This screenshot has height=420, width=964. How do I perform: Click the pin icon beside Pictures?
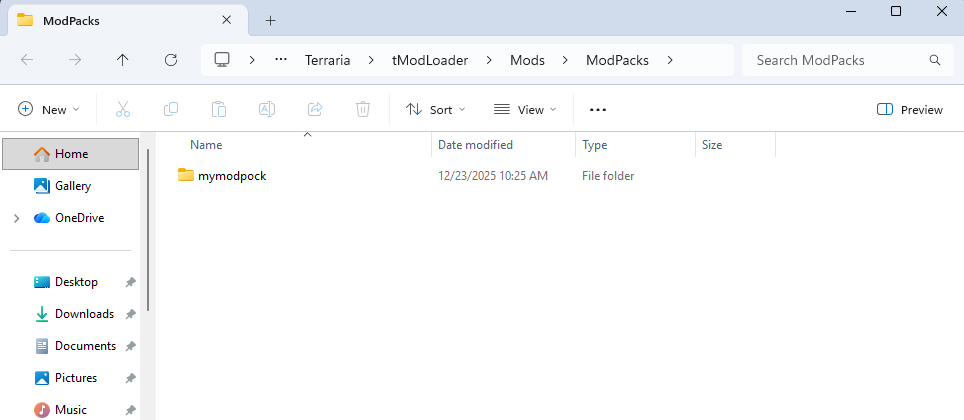pyautogui.click(x=130, y=378)
